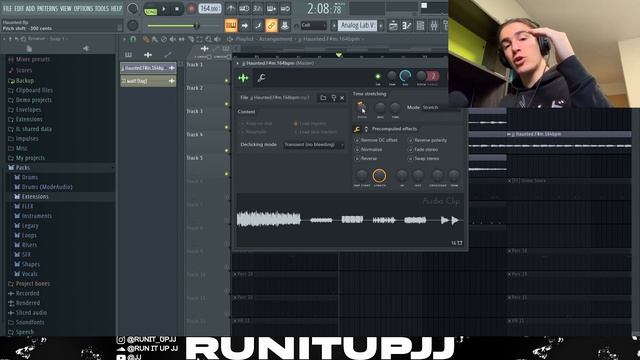Open the EDIT menu

click(19, 8)
